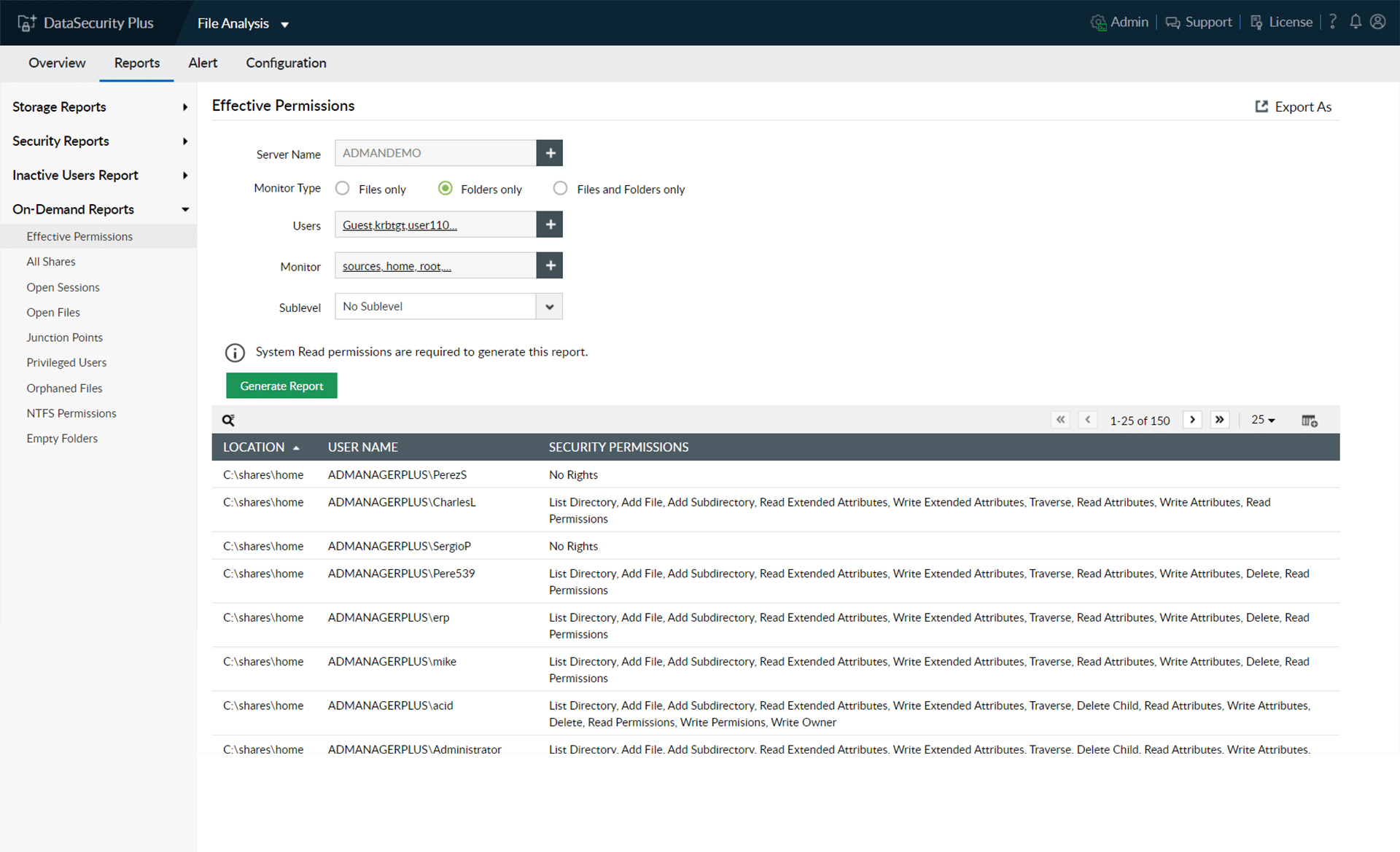Click the column chooser icon above the table
Image resolution: width=1400 pixels, height=852 pixels.
click(x=1309, y=420)
